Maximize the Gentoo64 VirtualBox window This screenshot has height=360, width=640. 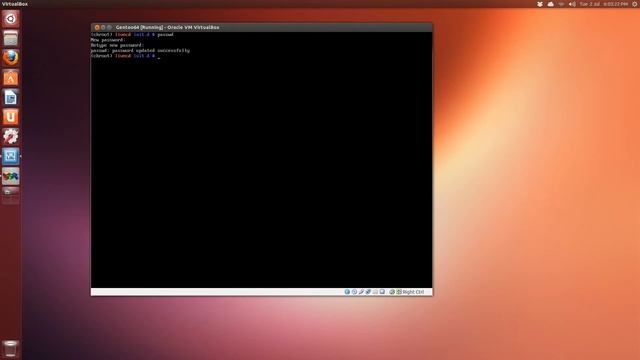coord(109,27)
